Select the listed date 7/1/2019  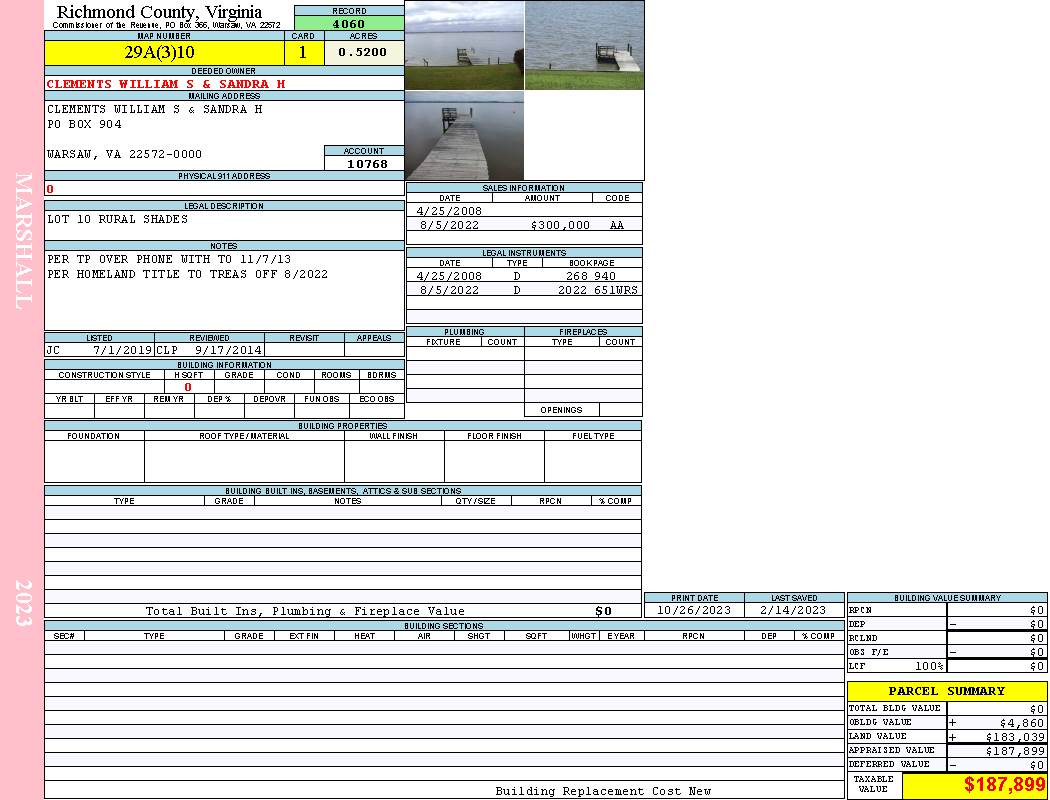[x=122, y=351]
